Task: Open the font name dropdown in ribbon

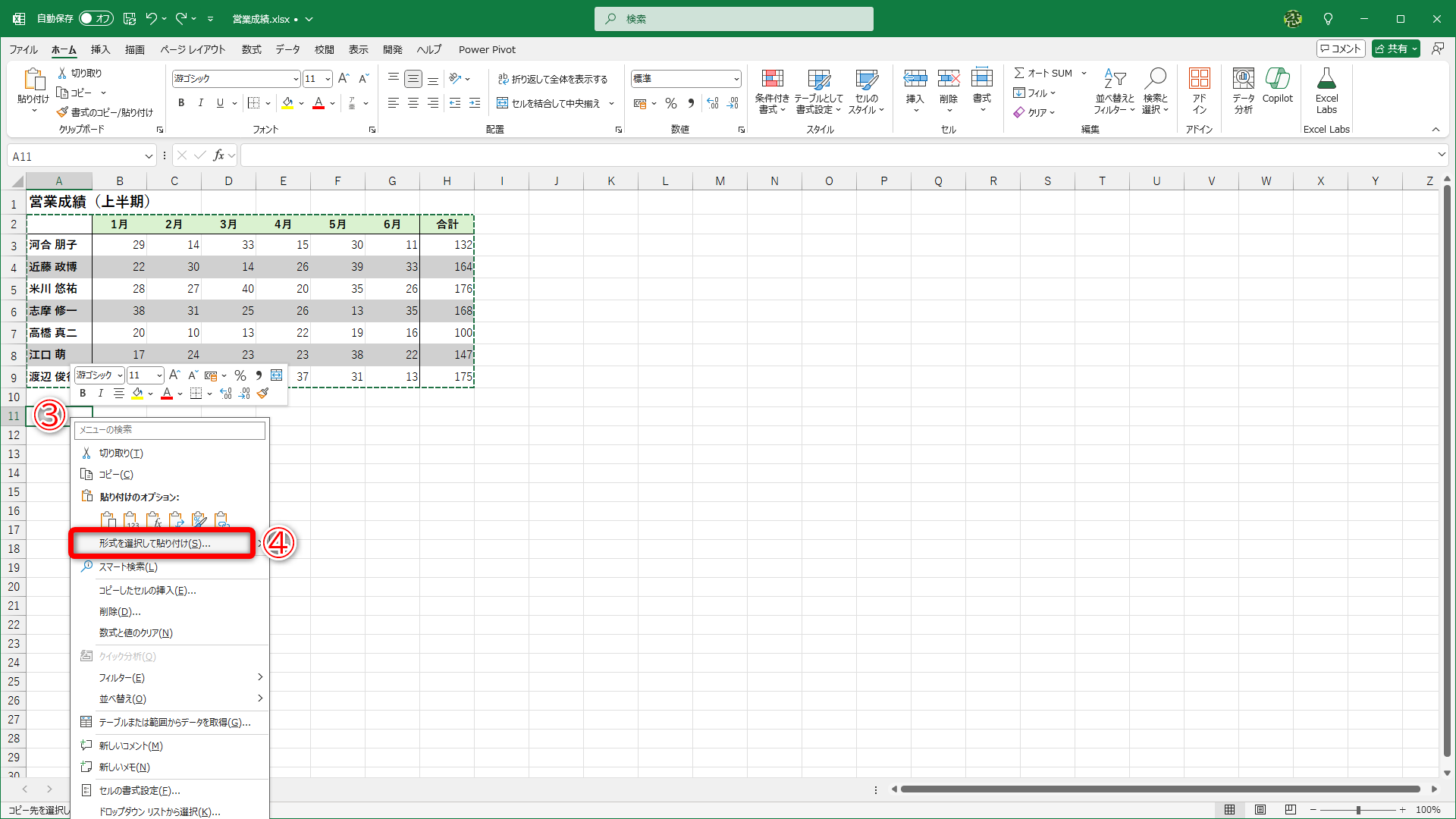Action: (x=295, y=79)
